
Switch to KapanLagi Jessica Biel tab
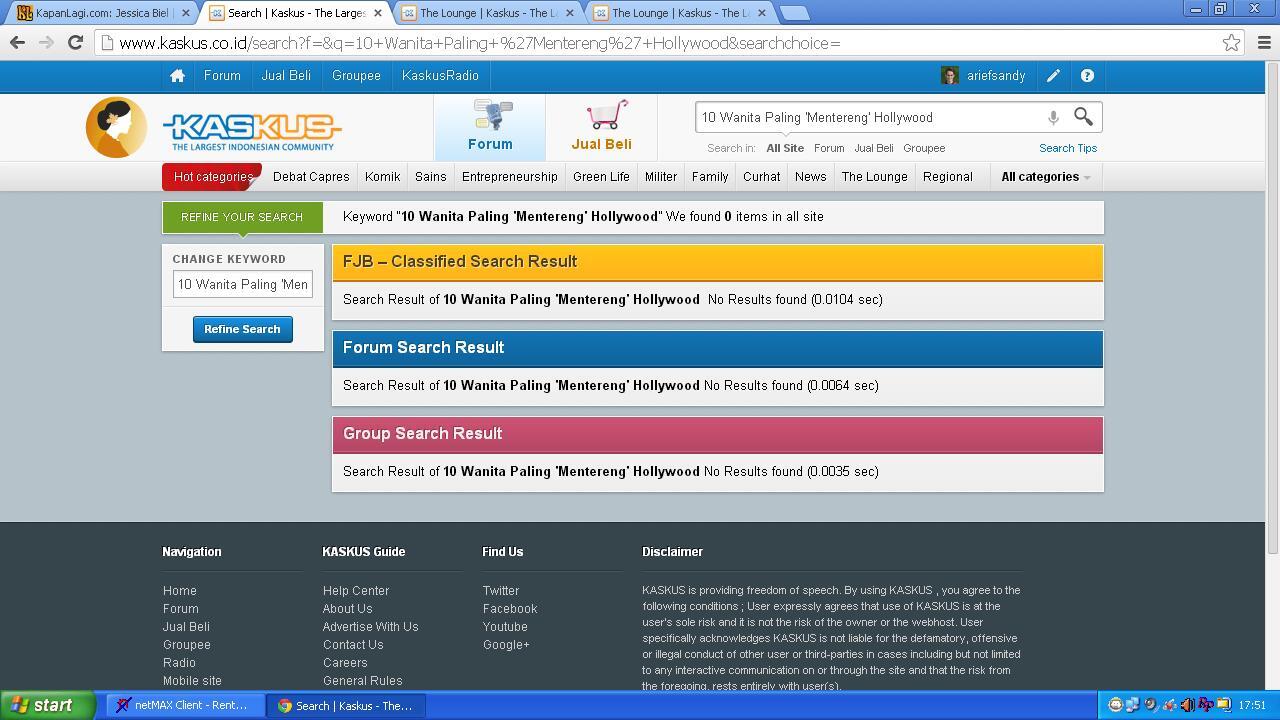(102, 13)
